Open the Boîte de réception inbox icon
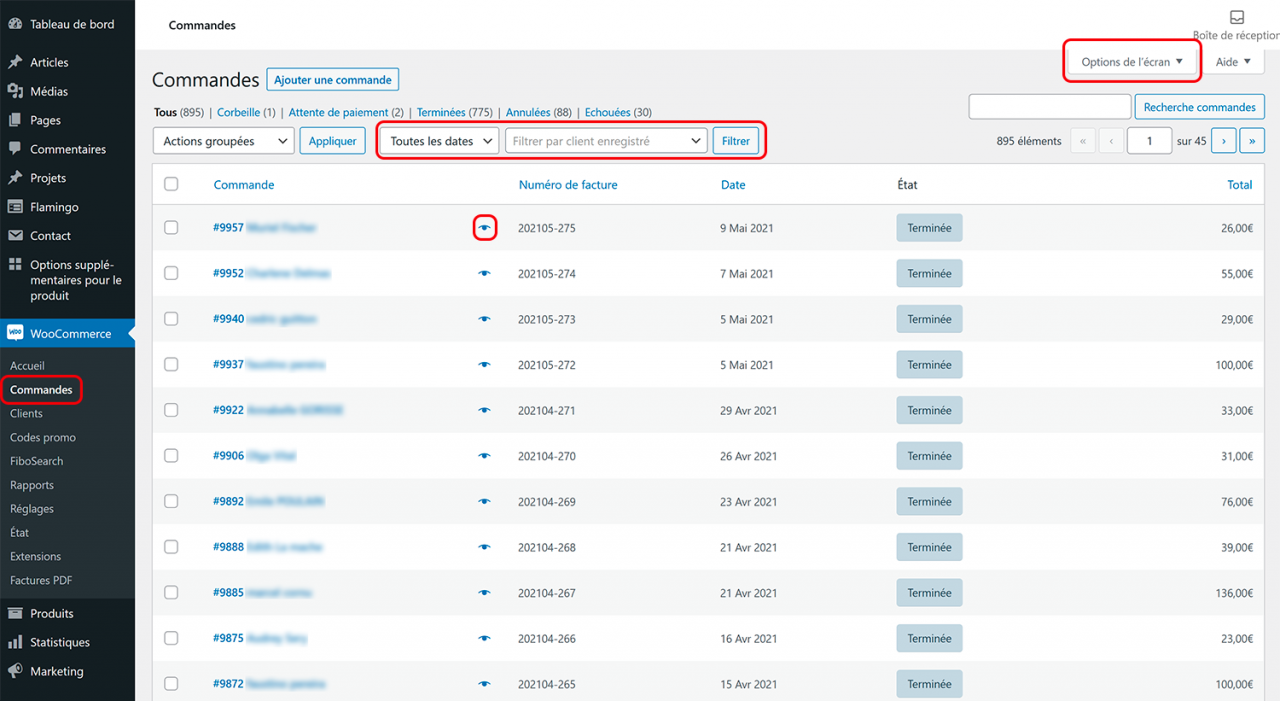 click(1237, 17)
